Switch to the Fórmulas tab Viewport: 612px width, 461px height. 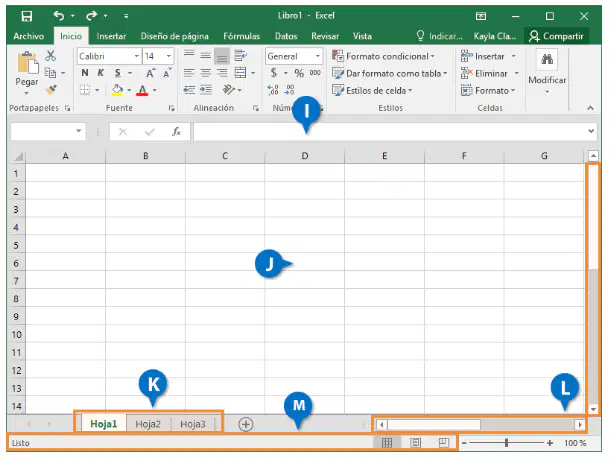[x=242, y=36]
